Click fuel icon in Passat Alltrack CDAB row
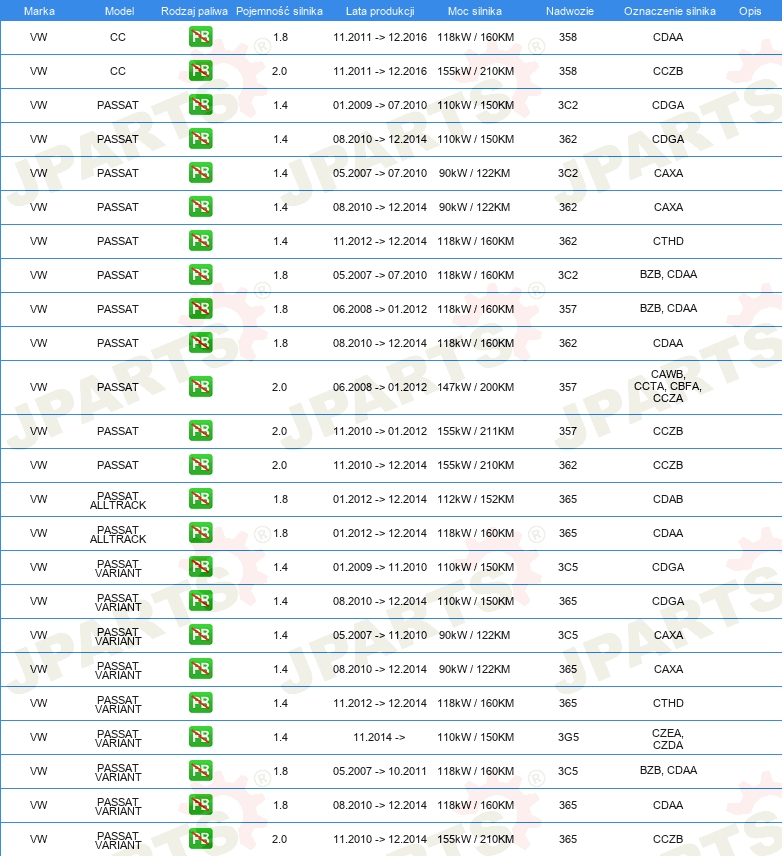Image resolution: width=782 pixels, height=856 pixels. [x=200, y=499]
